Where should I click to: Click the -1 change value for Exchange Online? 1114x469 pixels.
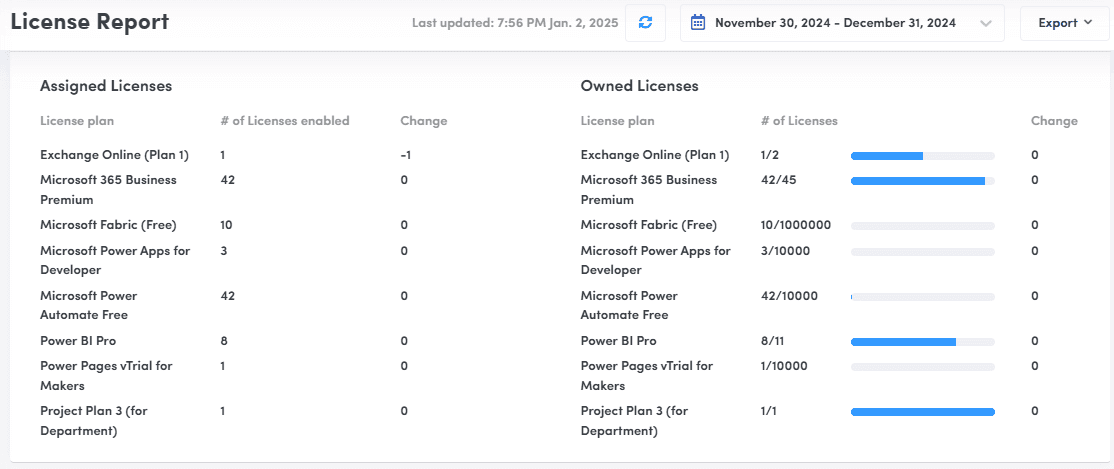tap(405, 155)
